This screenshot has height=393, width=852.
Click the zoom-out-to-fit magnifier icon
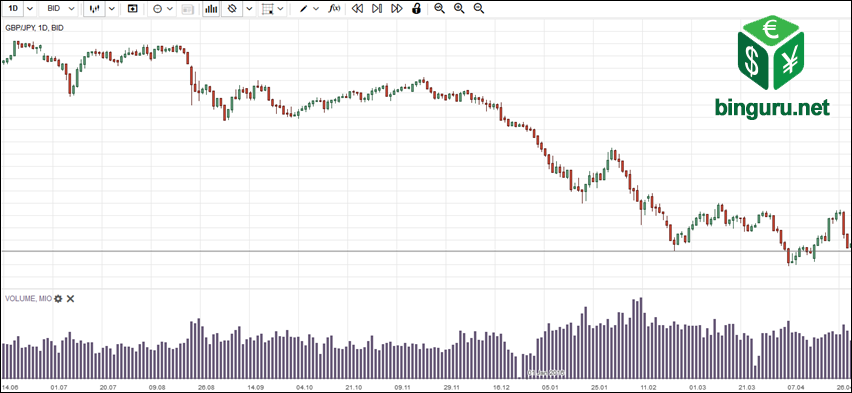[x=440, y=9]
